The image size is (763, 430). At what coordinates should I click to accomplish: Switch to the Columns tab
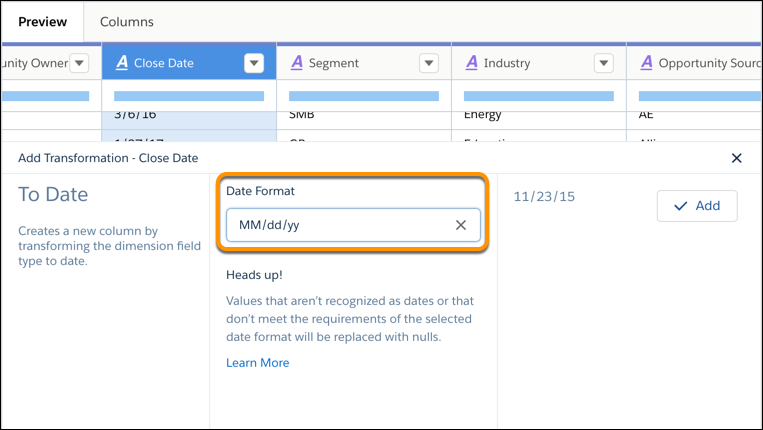click(x=127, y=21)
